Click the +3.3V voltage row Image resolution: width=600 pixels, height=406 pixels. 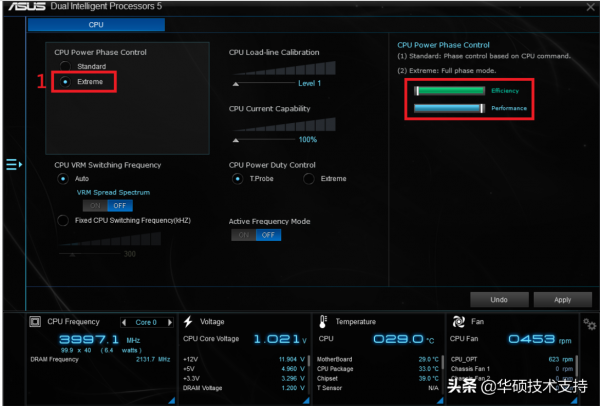[x=244, y=378]
